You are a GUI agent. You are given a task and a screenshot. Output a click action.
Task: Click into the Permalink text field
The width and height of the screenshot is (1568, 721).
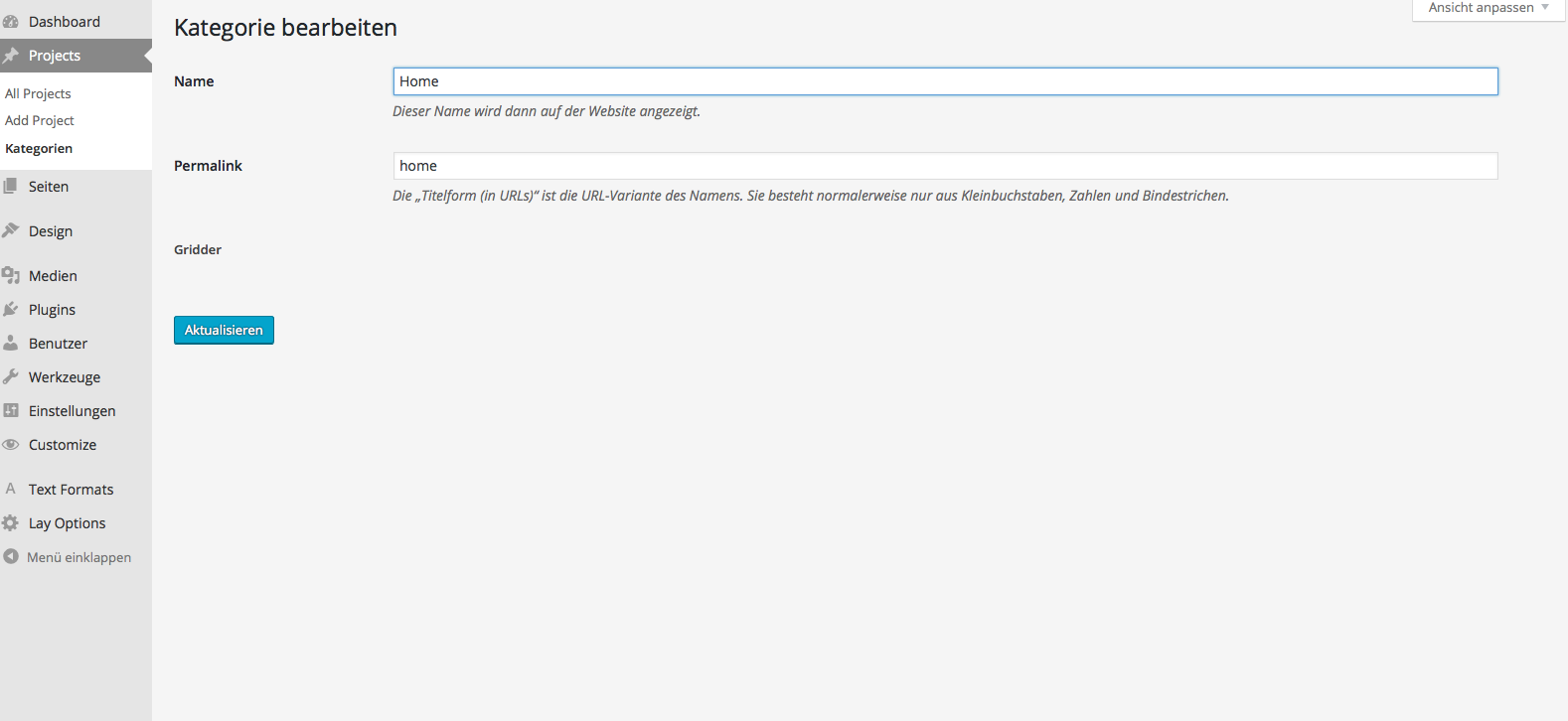[945, 166]
